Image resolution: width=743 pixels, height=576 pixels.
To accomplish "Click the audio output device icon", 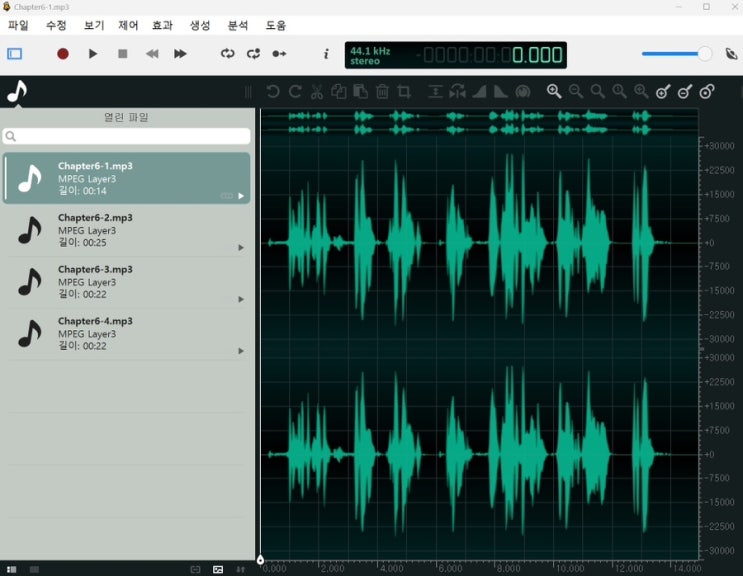I will pyautogui.click(x=731, y=54).
